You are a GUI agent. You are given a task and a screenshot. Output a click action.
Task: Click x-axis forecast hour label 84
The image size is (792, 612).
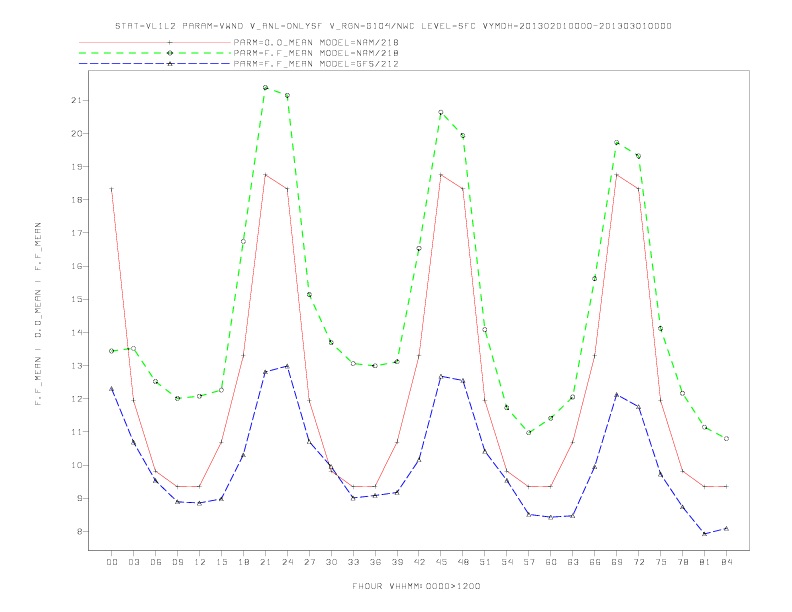coord(727,562)
